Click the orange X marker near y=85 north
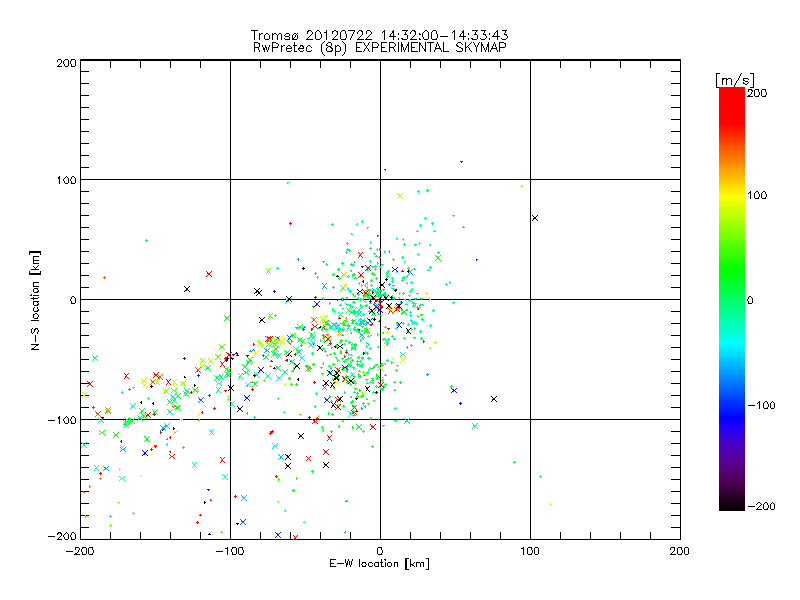The width and height of the screenshot is (800, 600). coord(400,196)
